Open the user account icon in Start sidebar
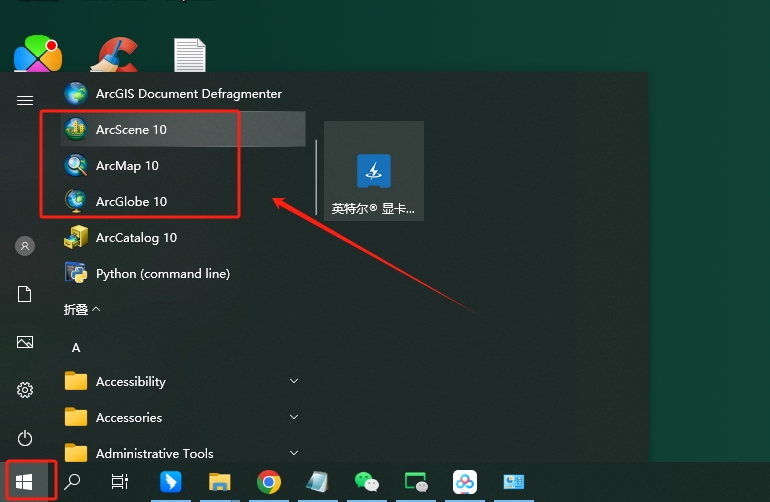 25,246
